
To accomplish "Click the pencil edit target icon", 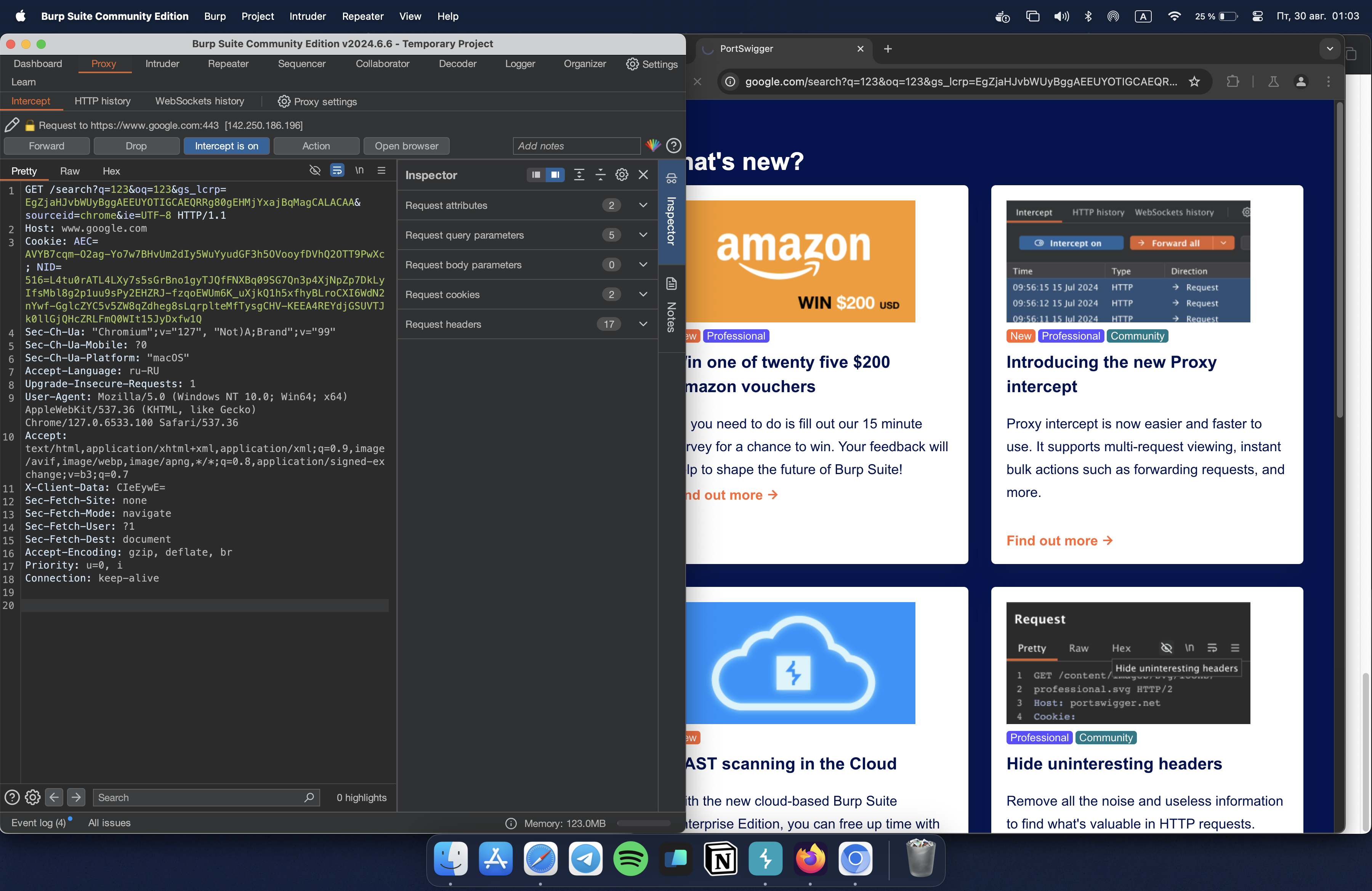I will pos(11,125).
